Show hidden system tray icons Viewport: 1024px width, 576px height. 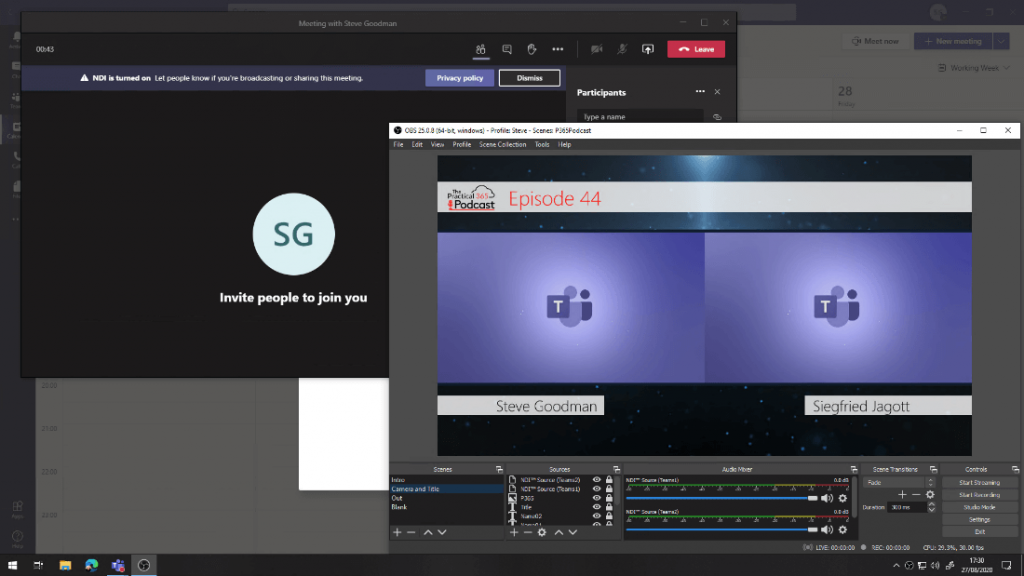[896, 566]
